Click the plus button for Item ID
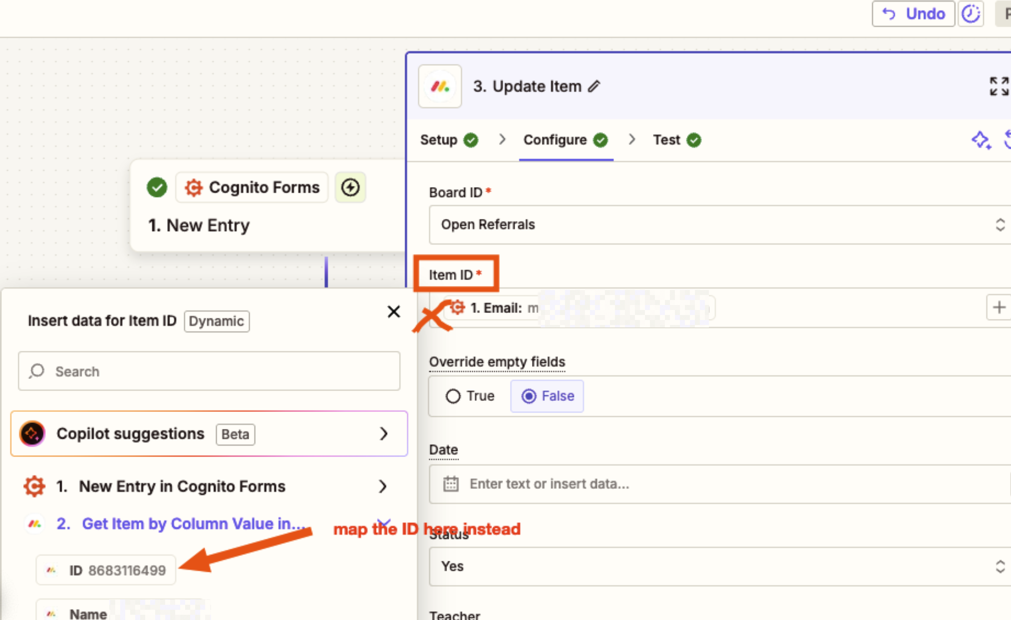This screenshot has width=1011, height=620. (999, 308)
